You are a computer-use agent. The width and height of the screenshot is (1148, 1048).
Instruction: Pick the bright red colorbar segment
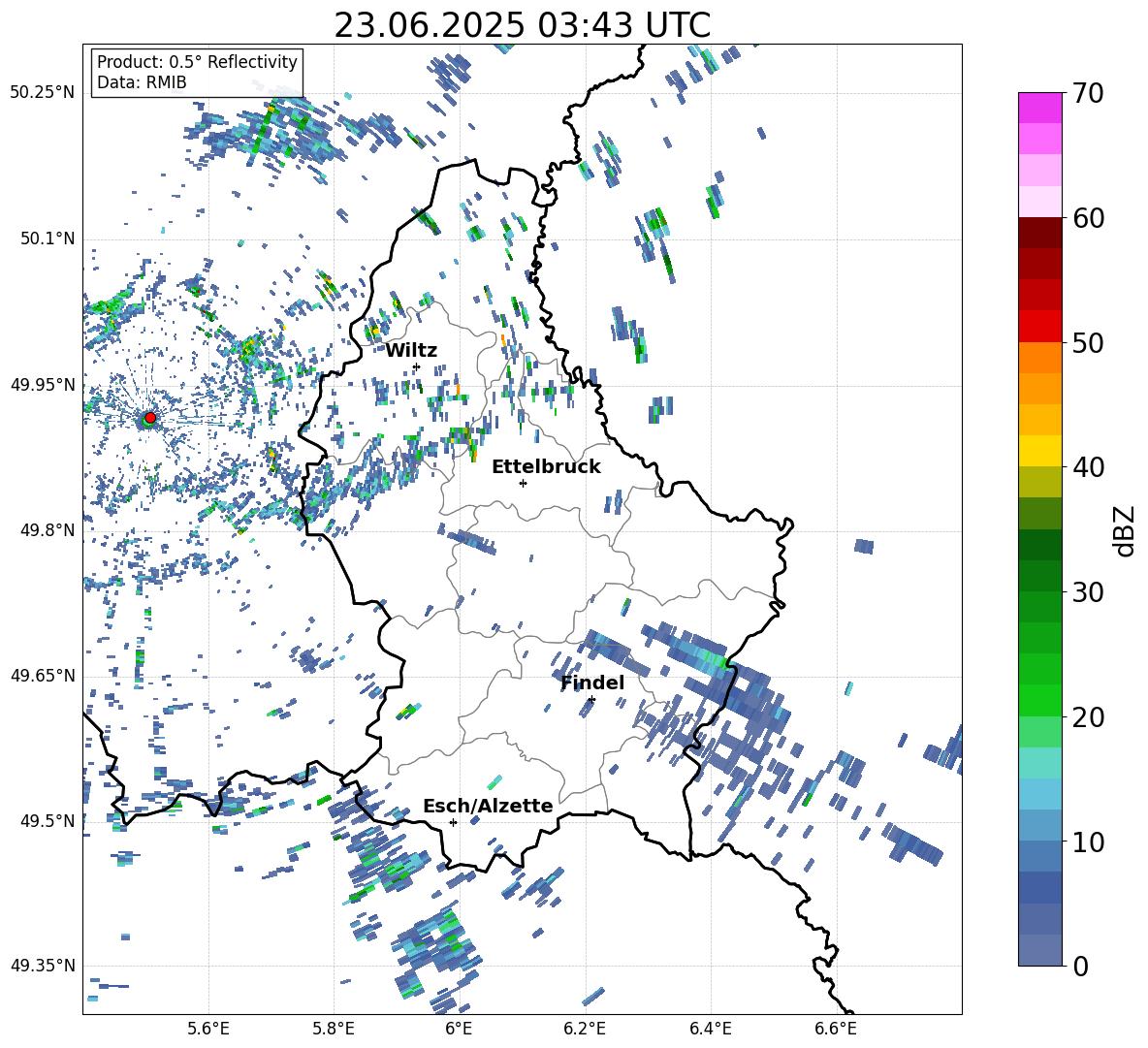(1039, 327)
